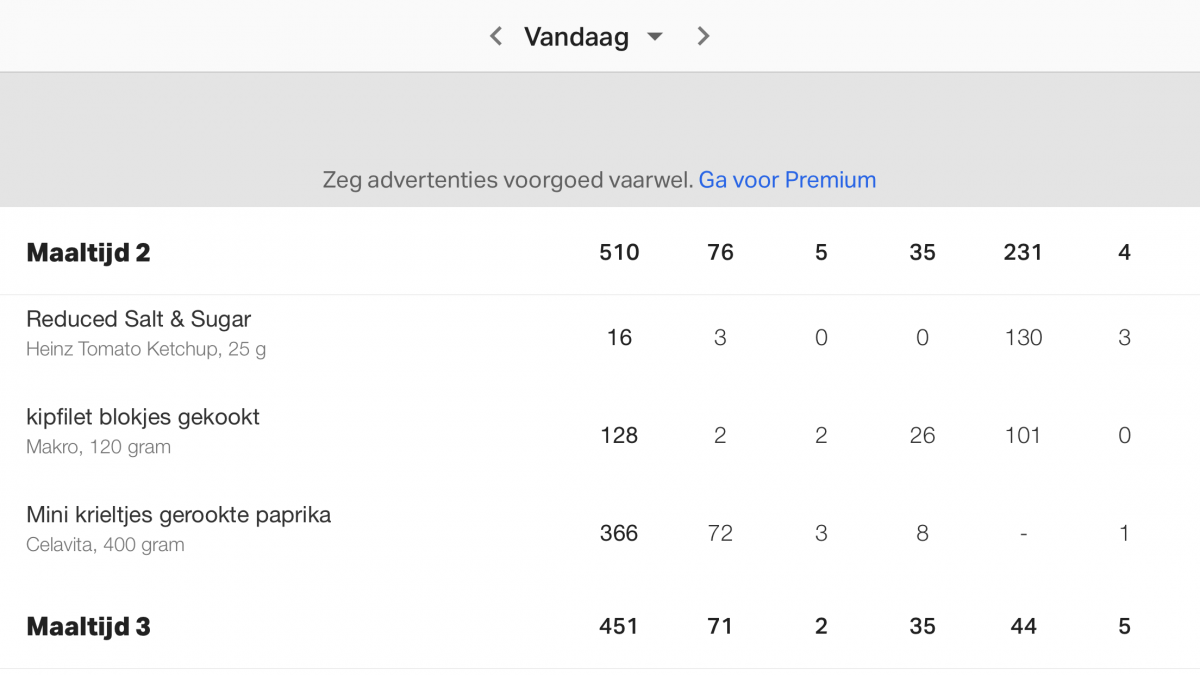
Task: Select the Maaltijd 3 header
Action: tap(88, 627)
